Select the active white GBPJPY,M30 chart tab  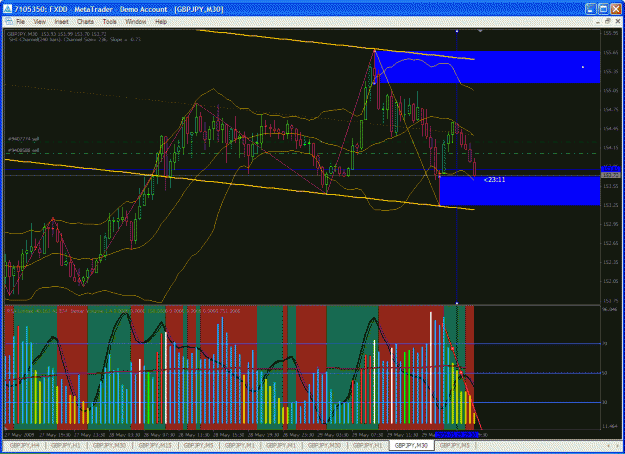click(411, 445)
